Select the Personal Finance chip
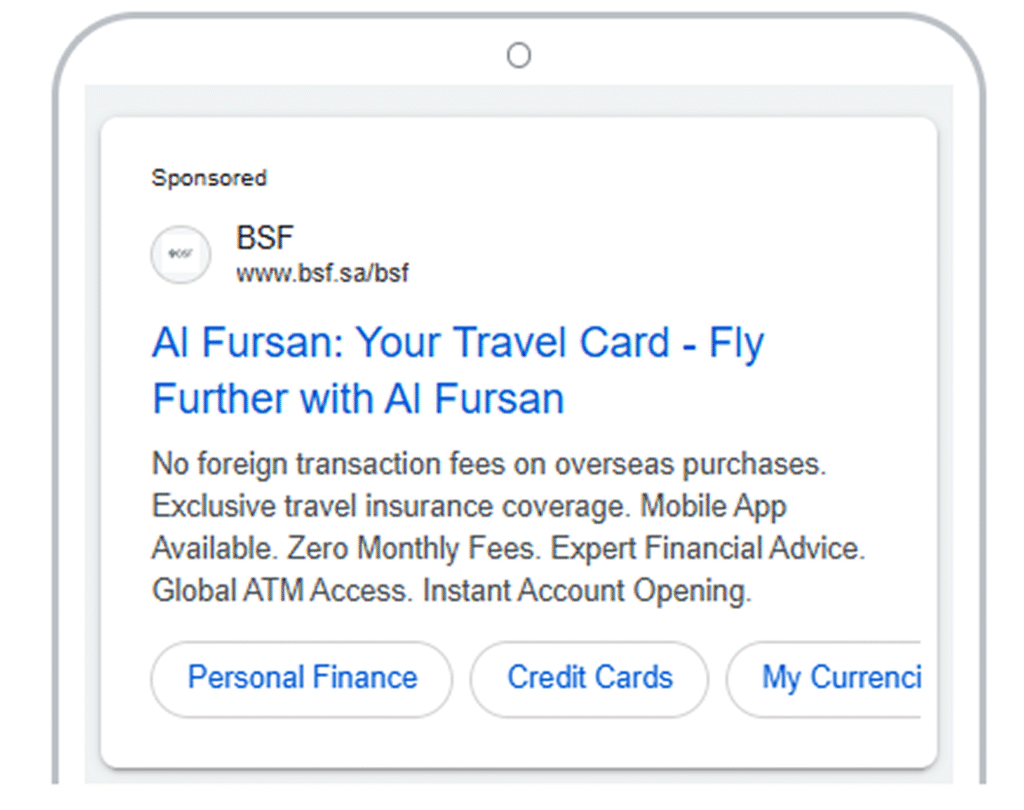 (302, 678)
